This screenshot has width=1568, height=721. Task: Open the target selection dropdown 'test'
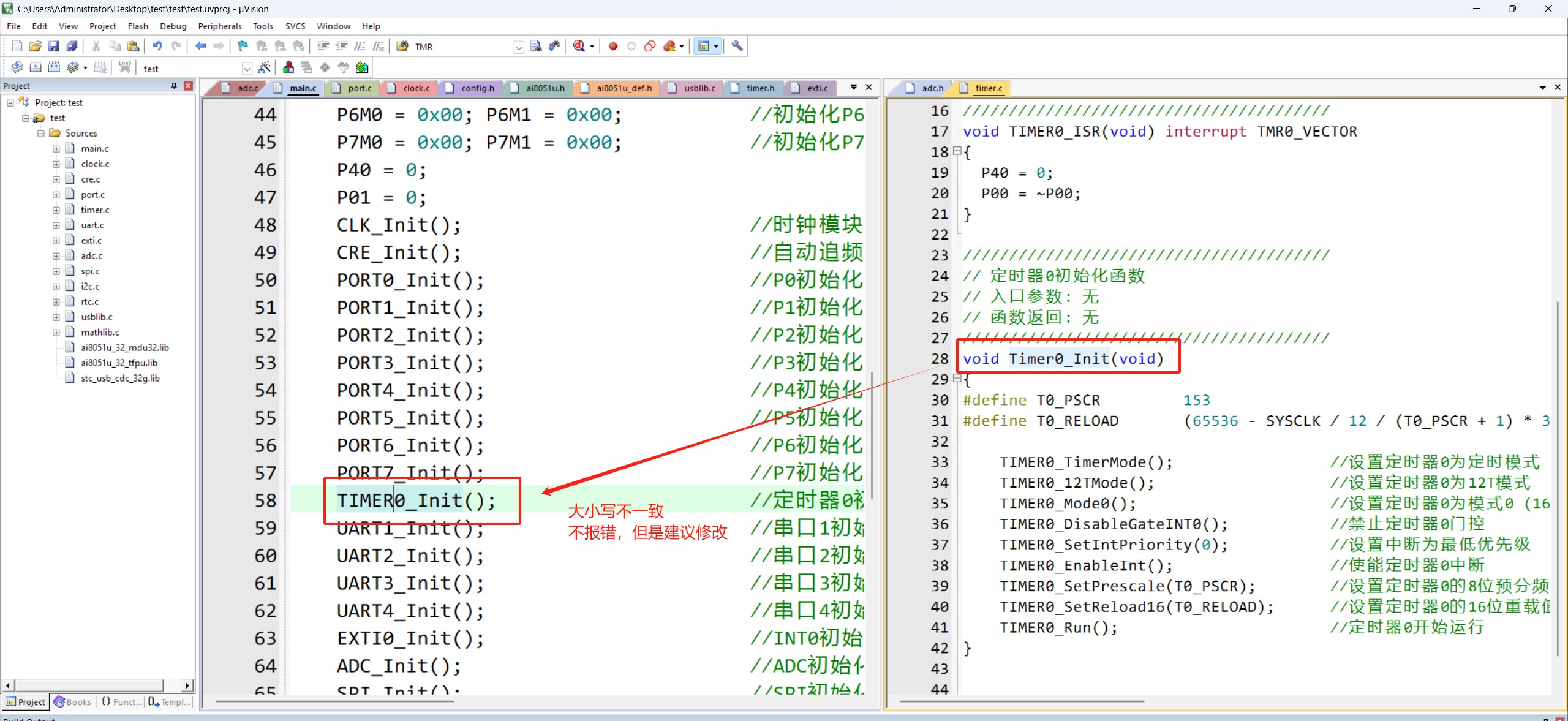(x=247, y=69)
